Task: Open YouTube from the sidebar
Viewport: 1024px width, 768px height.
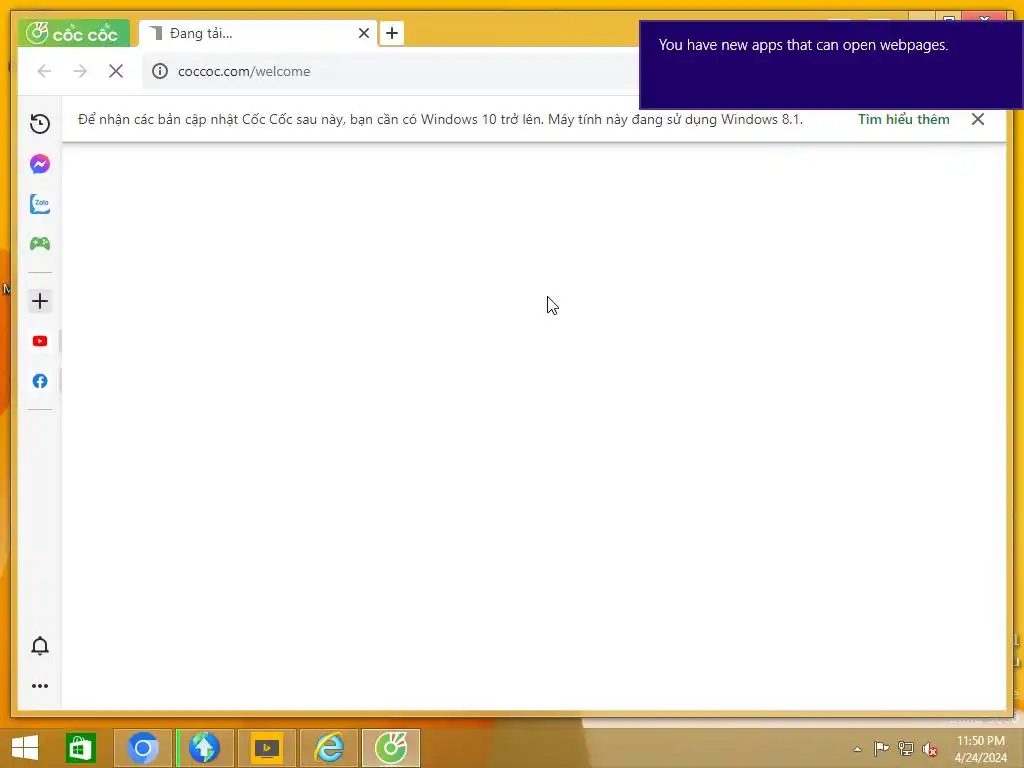Action: (40, 341)
